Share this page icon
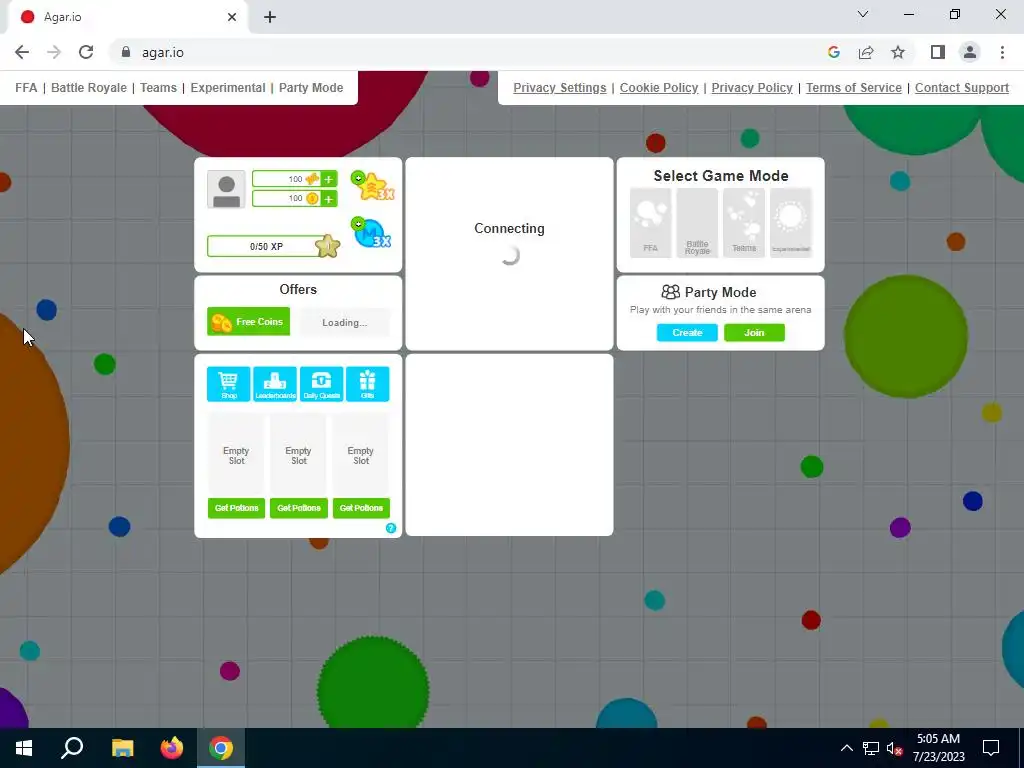This screenshot has height=768, width=1024. click(866, 52)
